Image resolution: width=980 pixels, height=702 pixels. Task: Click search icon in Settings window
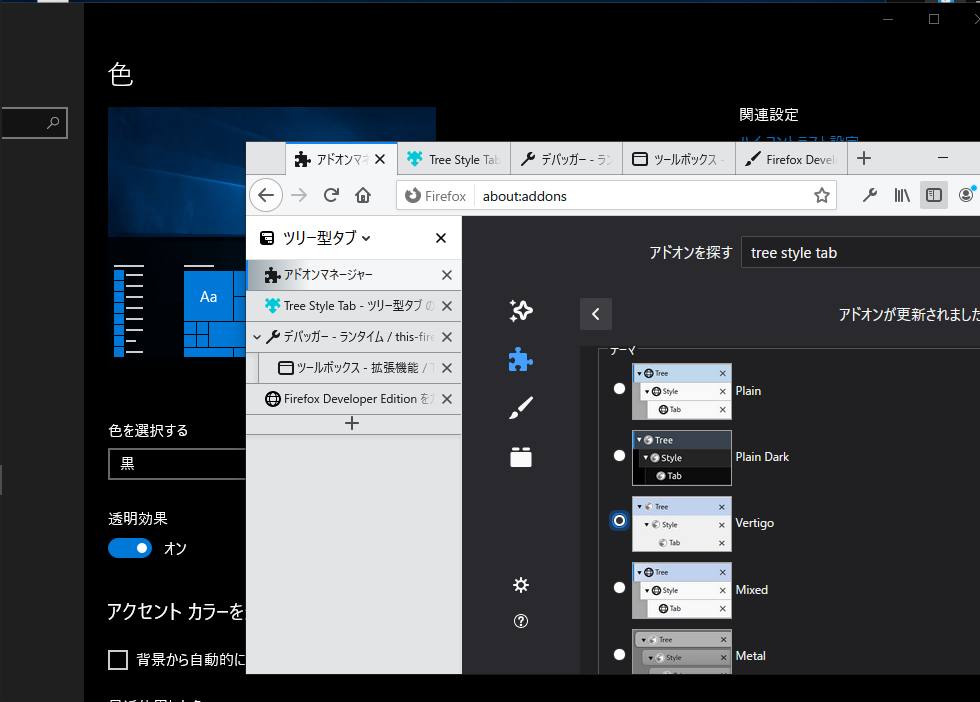tap(54, 123)
